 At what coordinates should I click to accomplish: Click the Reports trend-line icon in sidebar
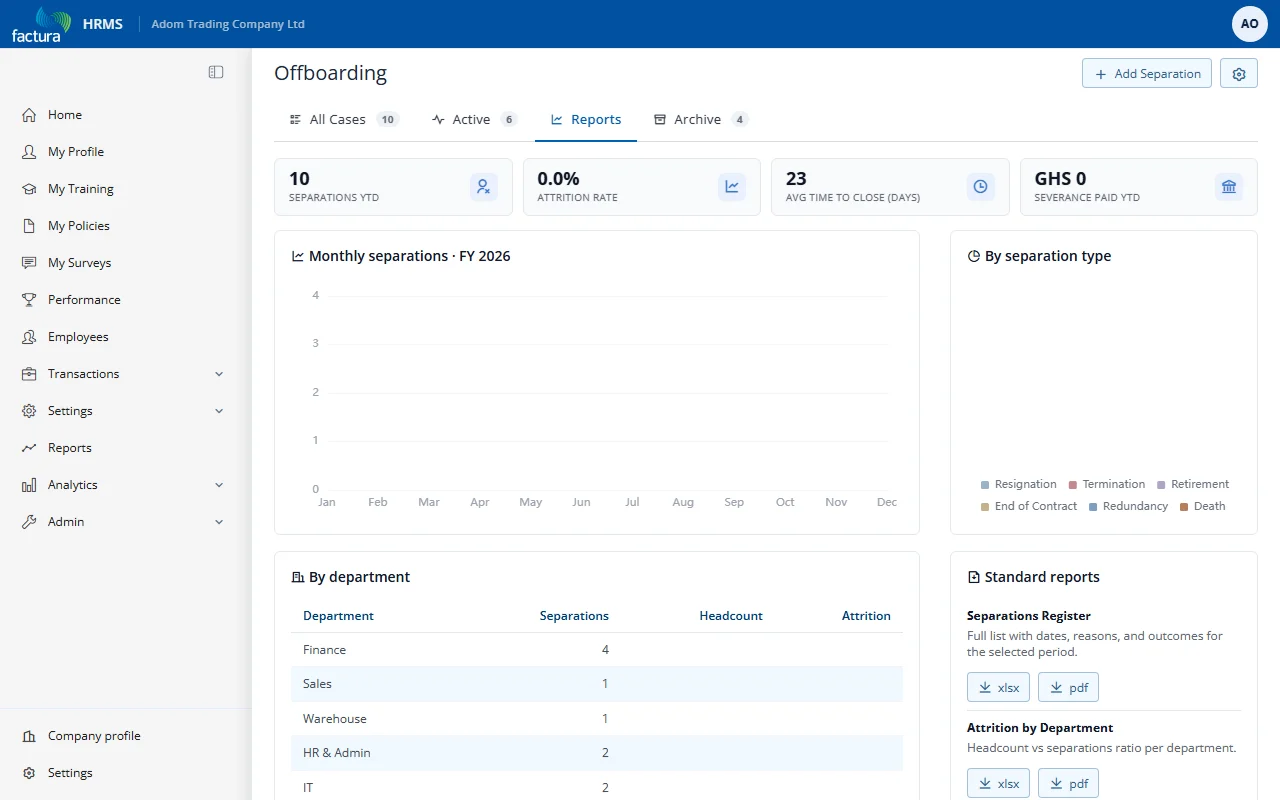[29, 448]
